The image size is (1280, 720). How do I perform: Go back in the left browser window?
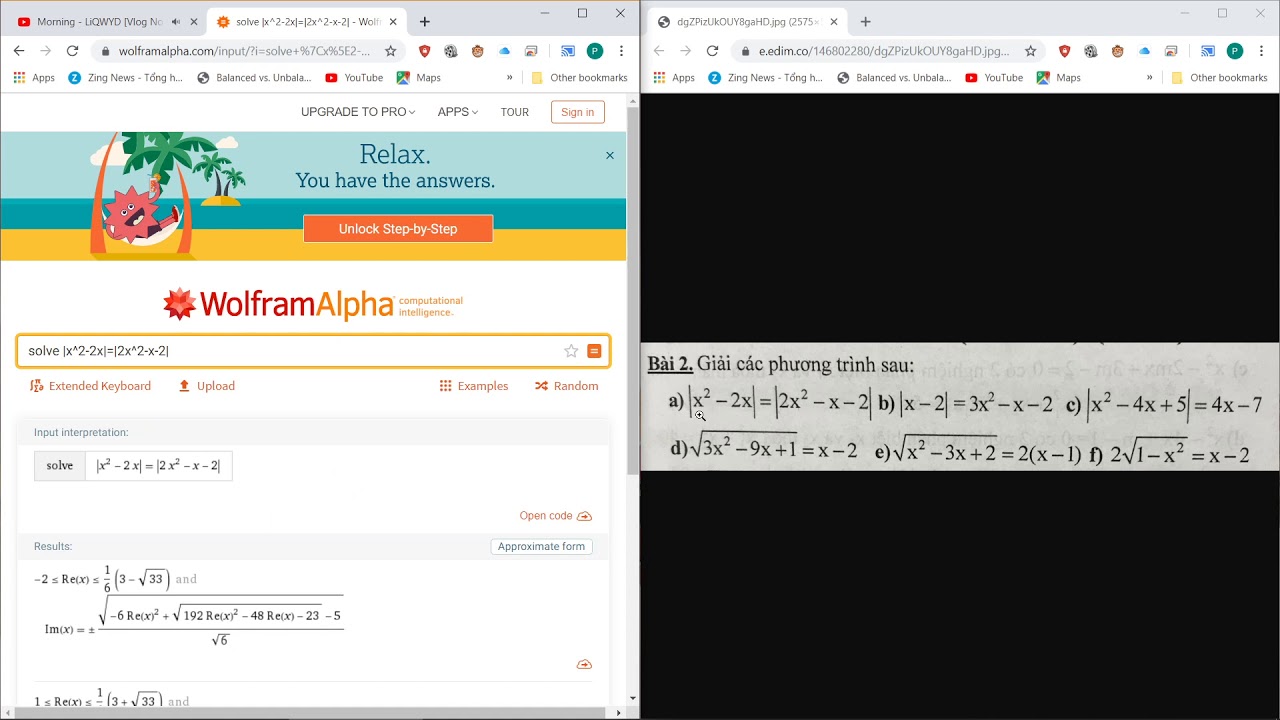pyautogui.click(x=19, y=51)
